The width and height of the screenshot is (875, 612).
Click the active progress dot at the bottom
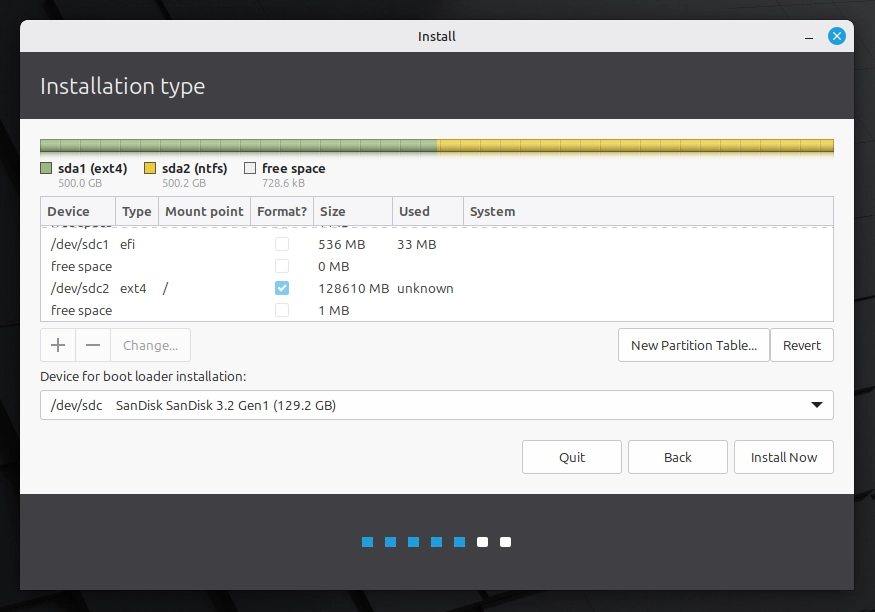pyautogui.click(x=459, y=541)
